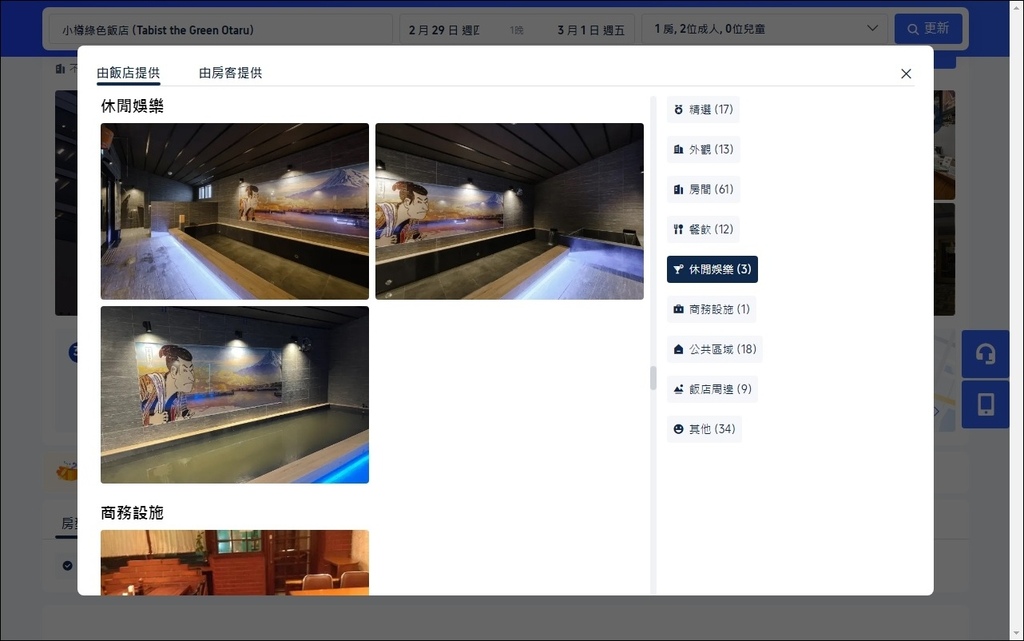Select the 餐飲 (12) photo category

[703, 229]
